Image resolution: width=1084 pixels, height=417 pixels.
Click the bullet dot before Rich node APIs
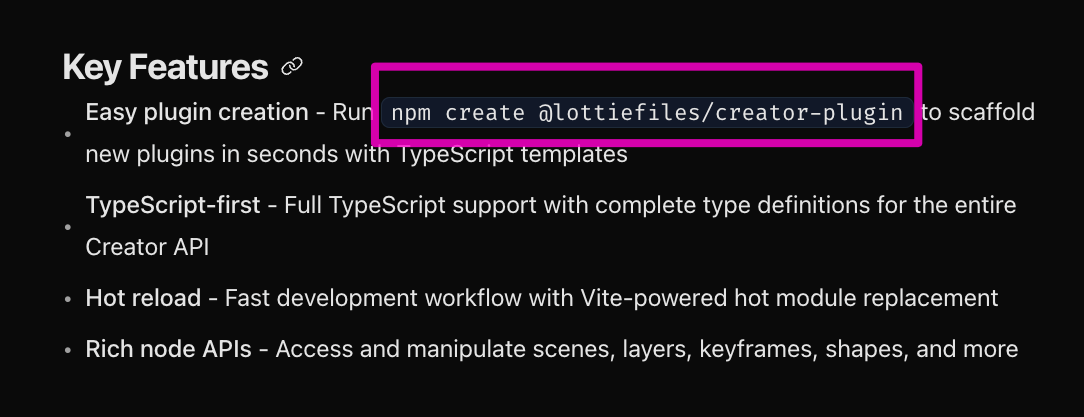pos(68,351)
